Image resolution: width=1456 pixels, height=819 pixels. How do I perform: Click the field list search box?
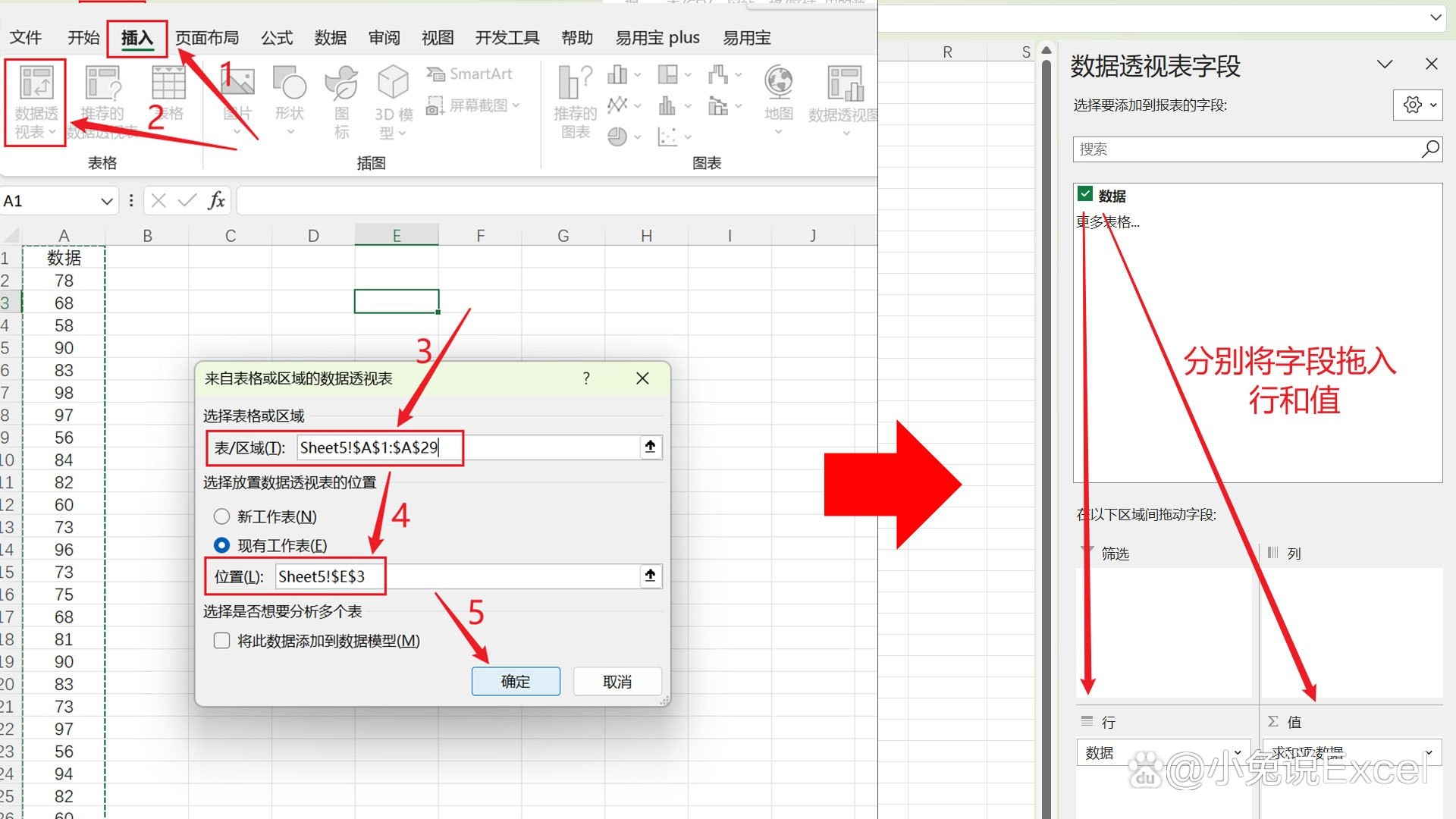click(1257, 149)
